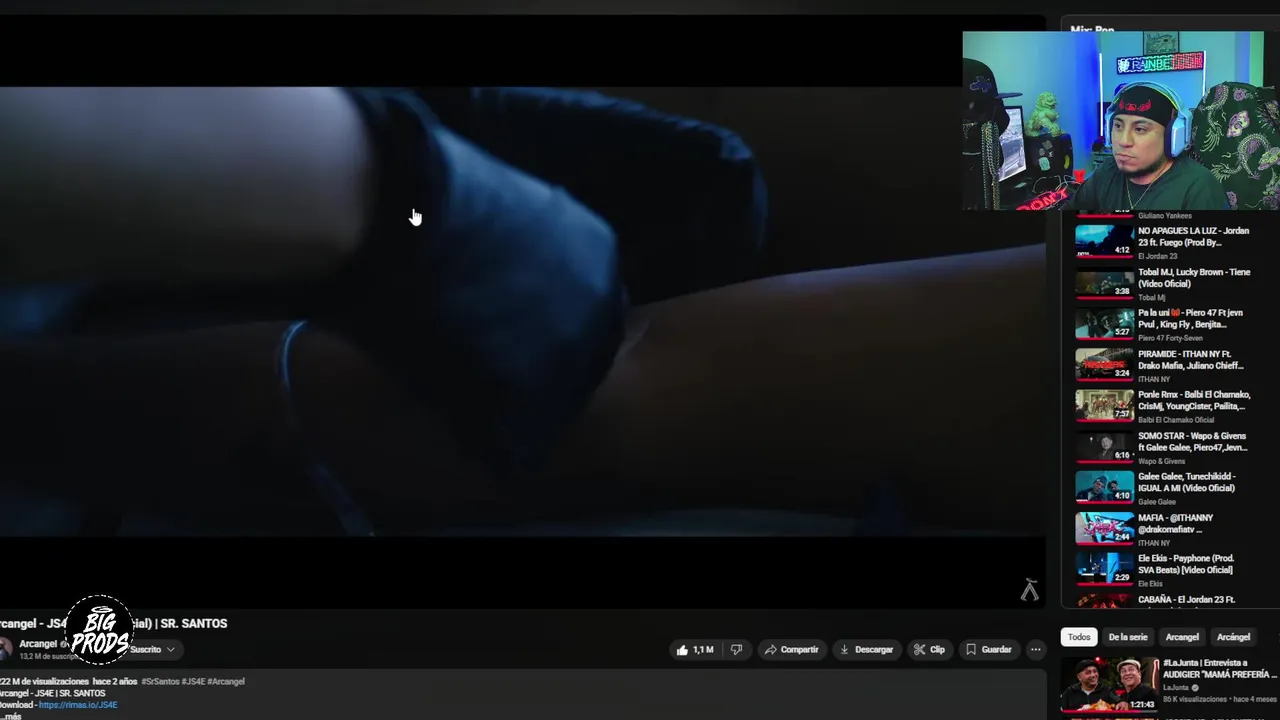Open the rimas.io/JS4E download link
Viewport: 1280px width, 720px height.
[x=78, y=705]
